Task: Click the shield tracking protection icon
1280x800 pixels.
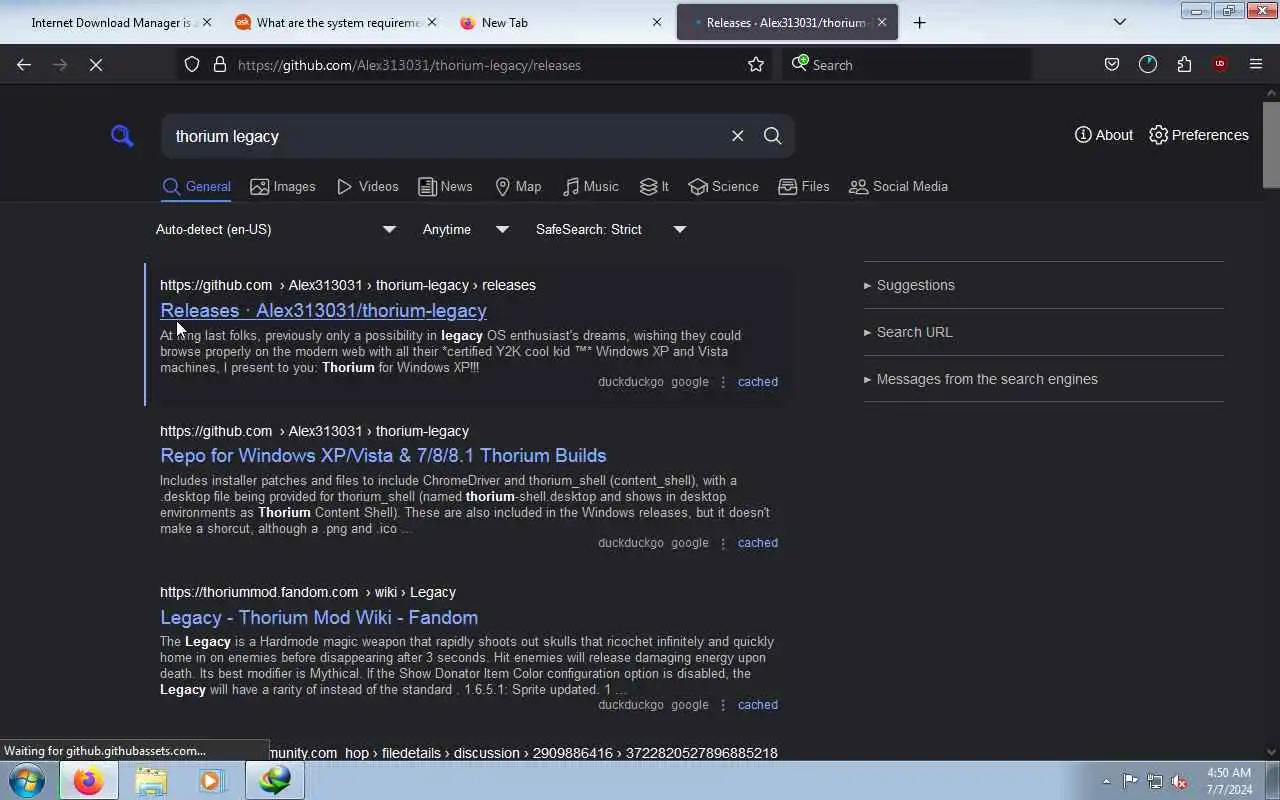Action: tap(192, 65)
